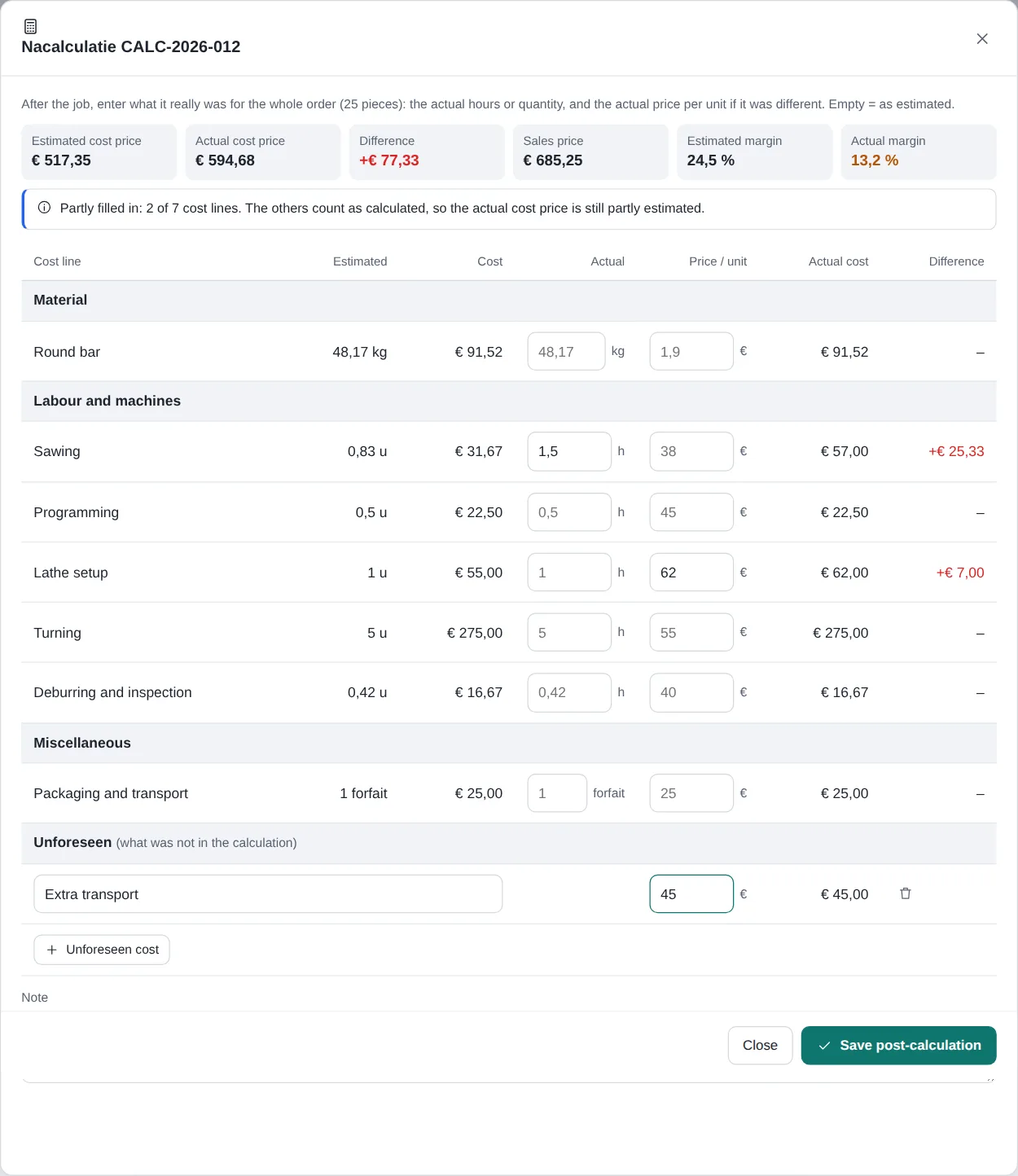Click Lathe setup price field showing 62
This screenshot has height=1176, width=1018.
(691, 573)
